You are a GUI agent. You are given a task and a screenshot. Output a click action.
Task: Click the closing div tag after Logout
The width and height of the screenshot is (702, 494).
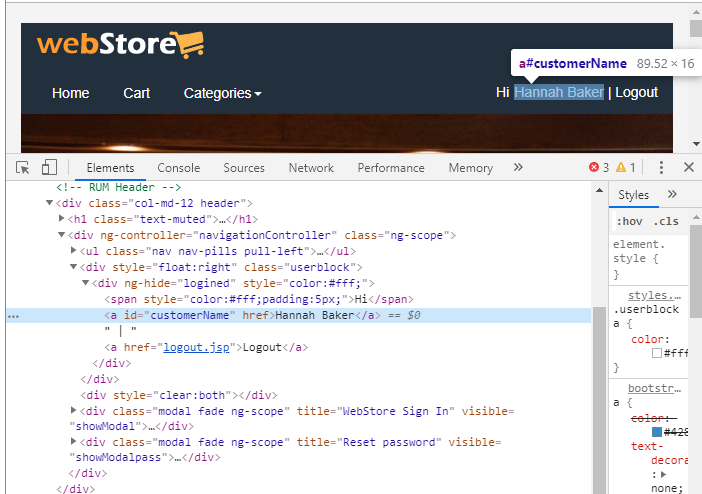point(112,363)
